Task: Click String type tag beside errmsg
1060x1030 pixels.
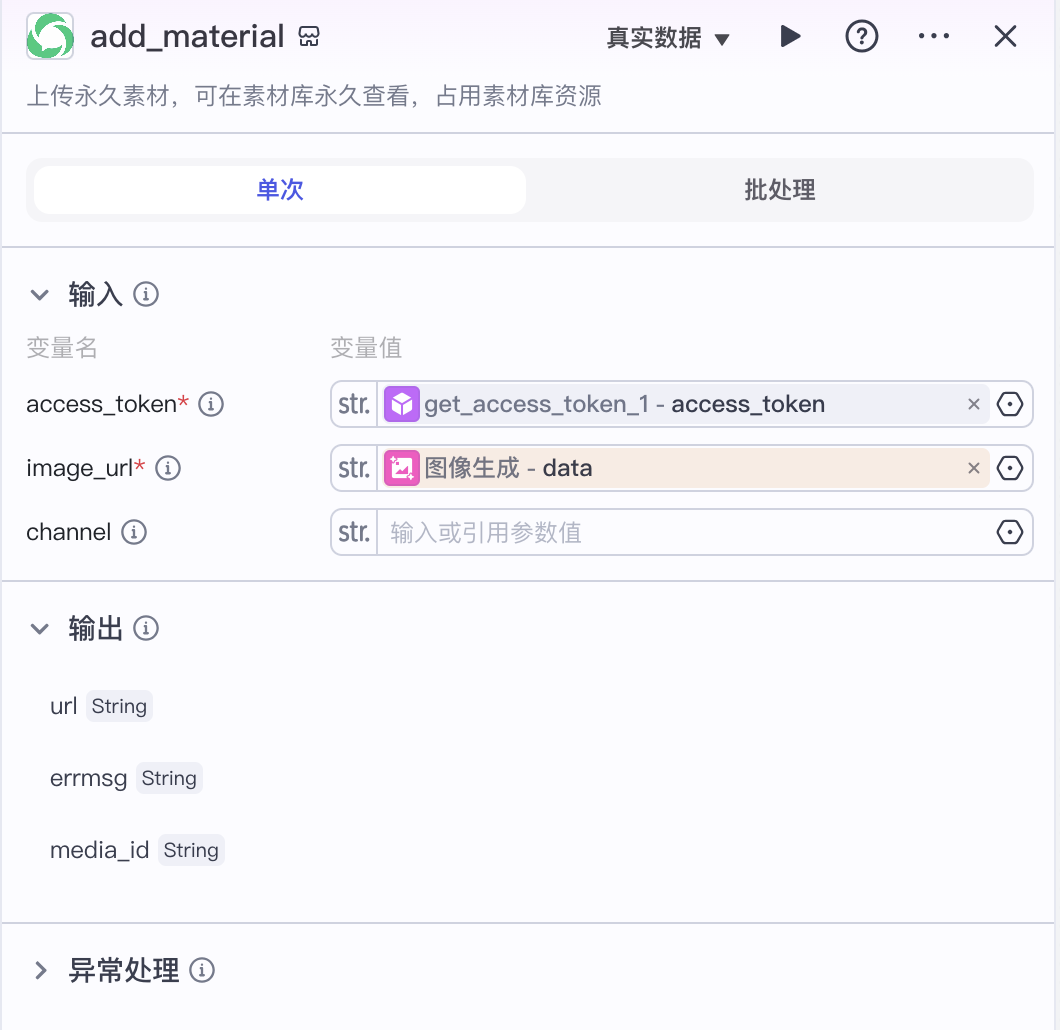Action: pos(169,779)
